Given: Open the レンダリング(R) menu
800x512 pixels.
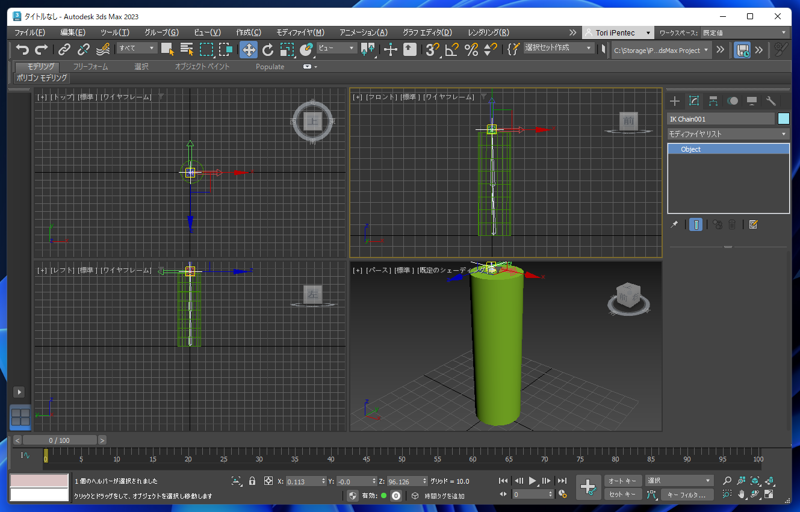Looking at the screenshot, I should (x=488, y=33).
